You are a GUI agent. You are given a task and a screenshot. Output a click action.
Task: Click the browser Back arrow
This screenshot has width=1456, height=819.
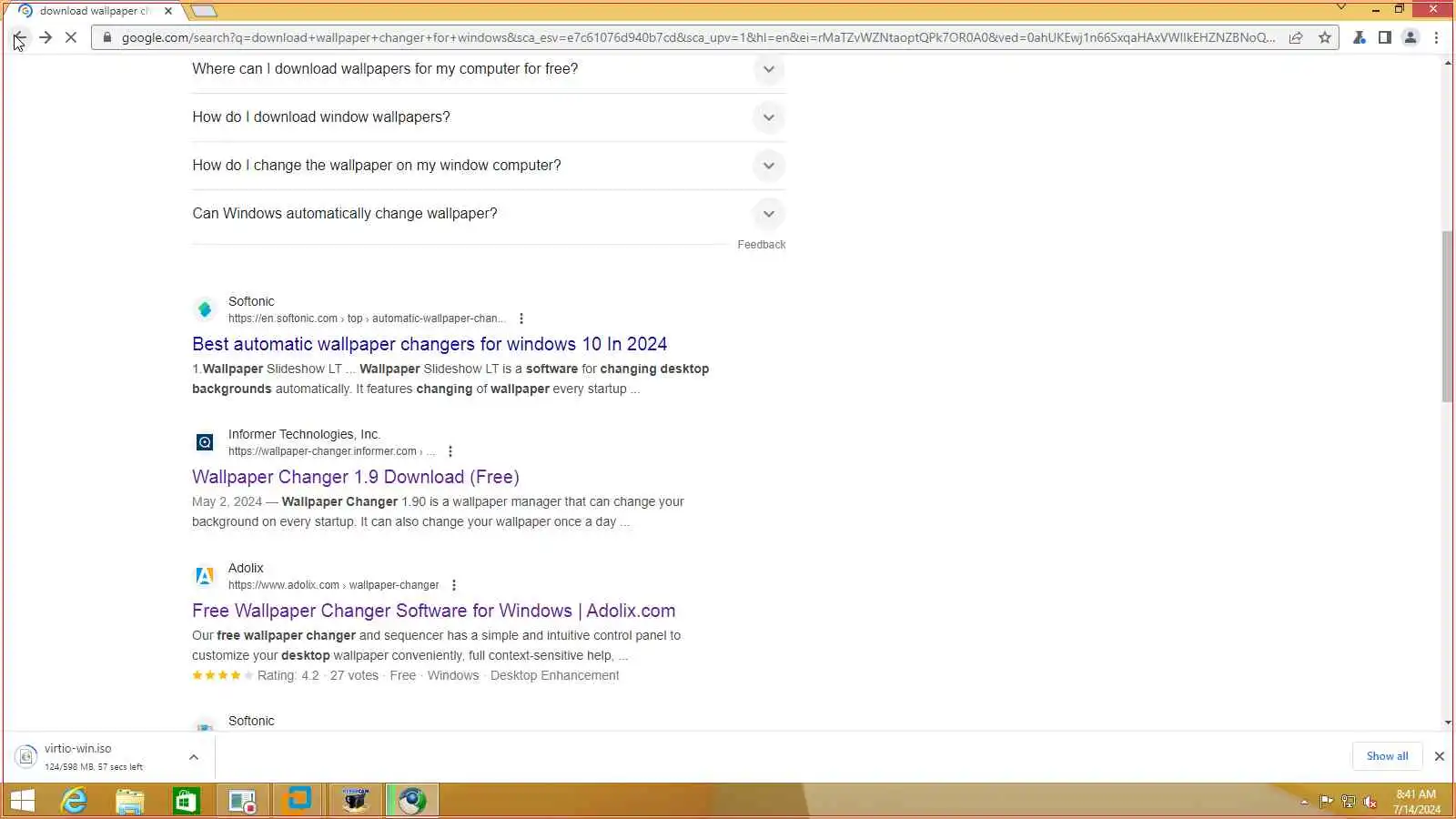pyautogui.click(x=19, y=37)
